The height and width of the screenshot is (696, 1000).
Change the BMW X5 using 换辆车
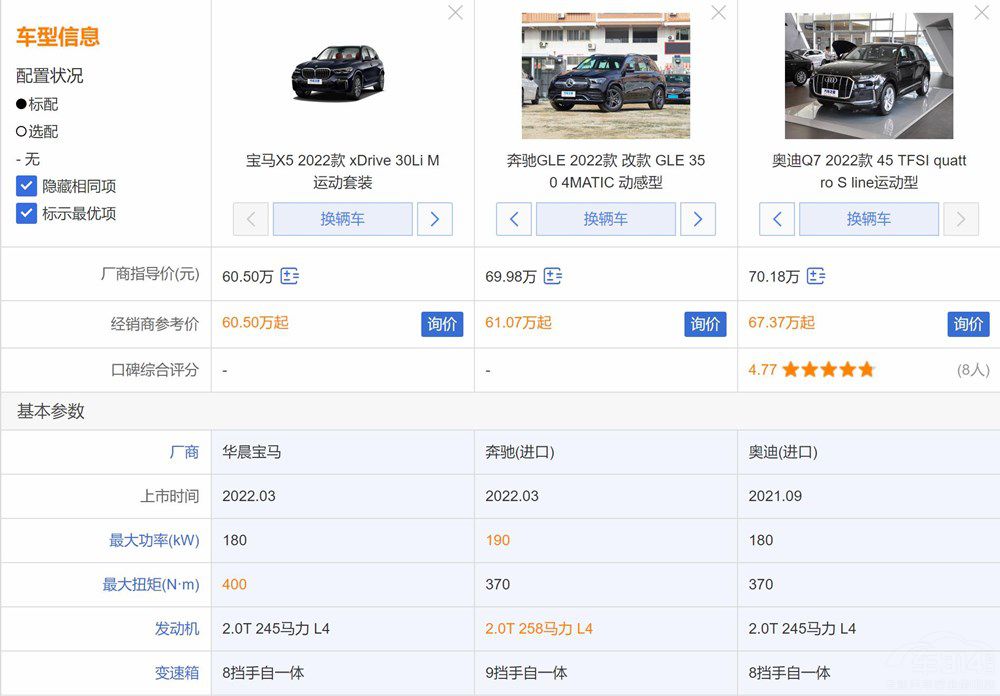point(342,219)
